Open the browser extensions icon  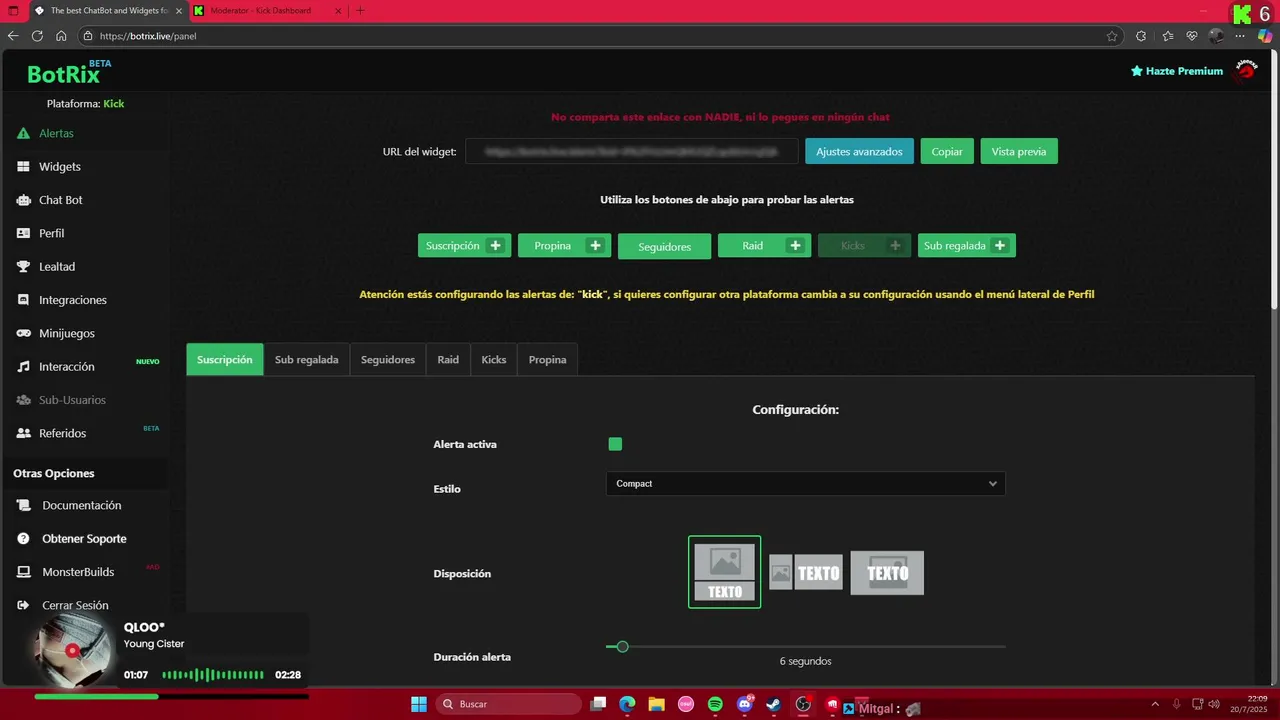[x=1141, y=36]
